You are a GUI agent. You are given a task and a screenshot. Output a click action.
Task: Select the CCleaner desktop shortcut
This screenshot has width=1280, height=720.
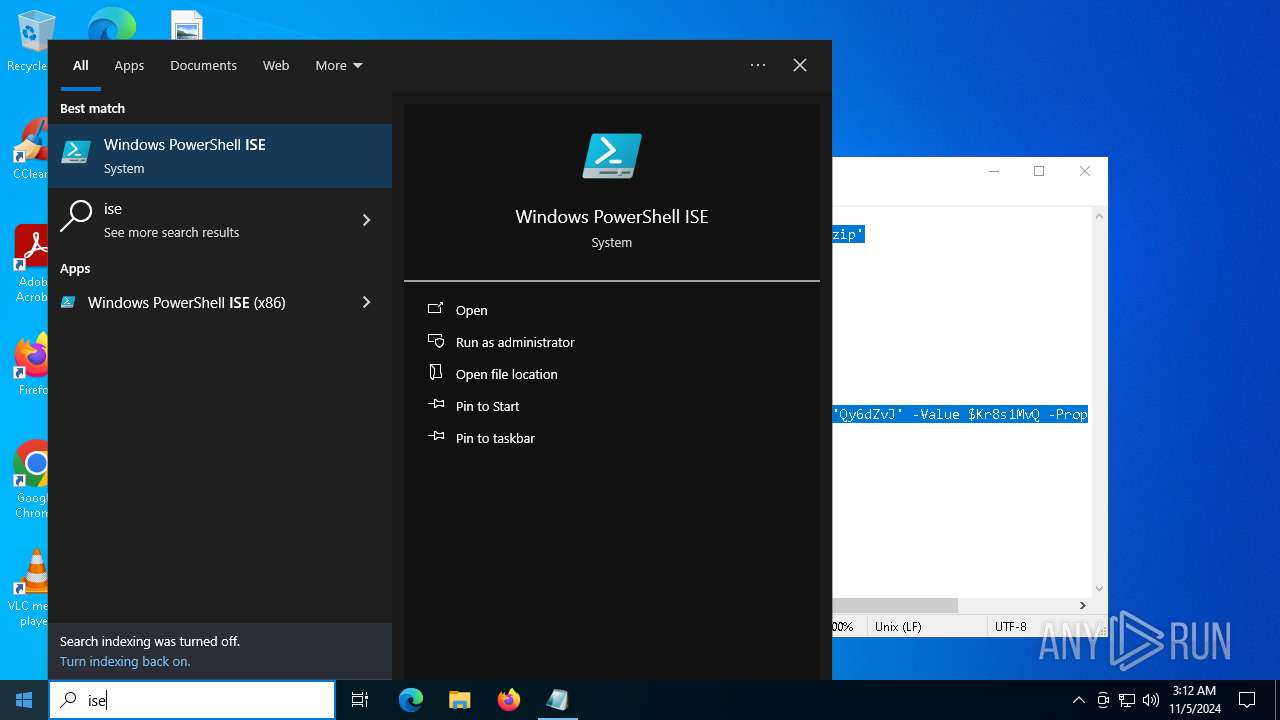(30, 150)
